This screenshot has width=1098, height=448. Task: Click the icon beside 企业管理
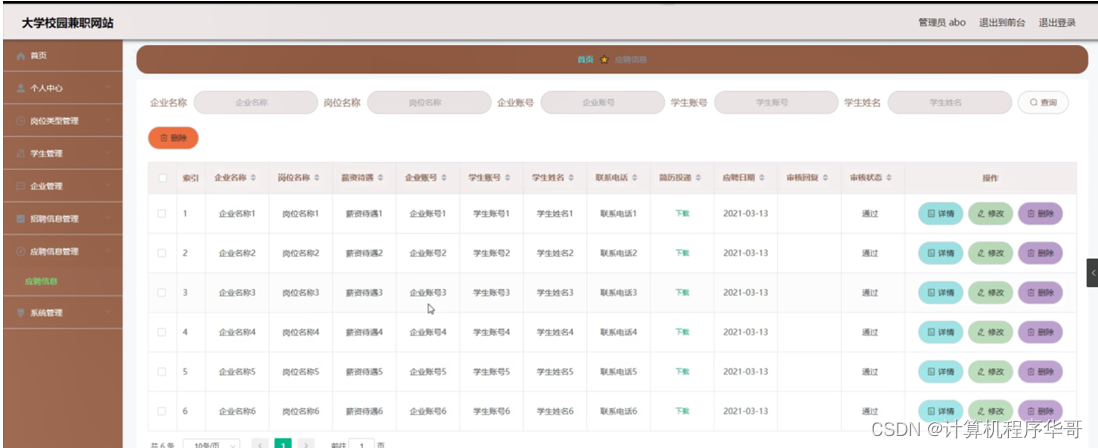pos(21,186)
